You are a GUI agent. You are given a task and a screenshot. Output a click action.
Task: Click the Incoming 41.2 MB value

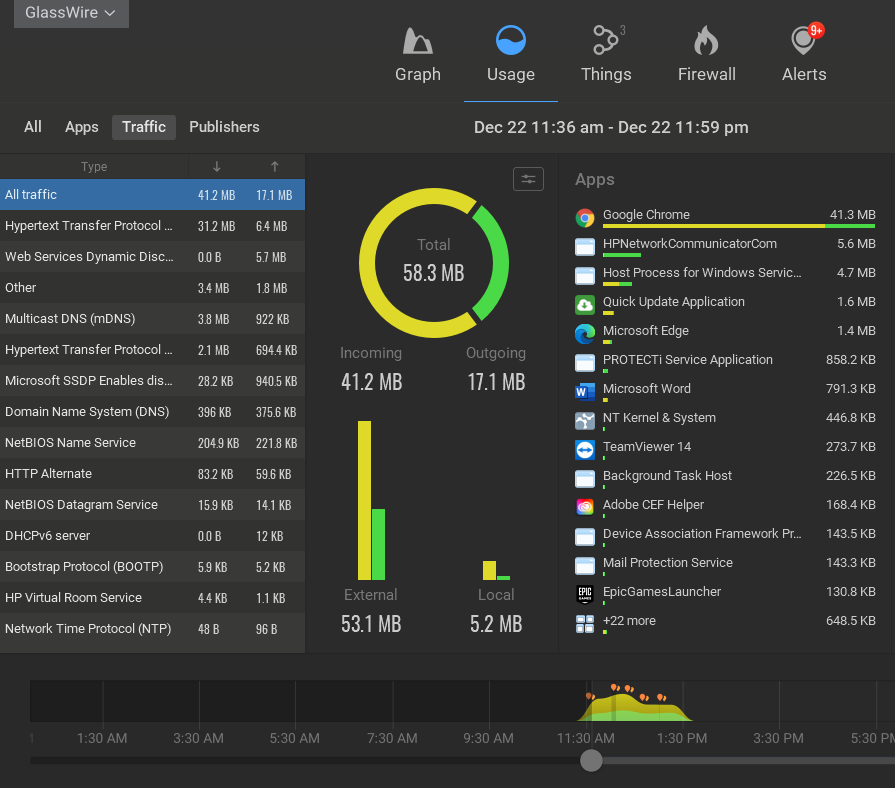pos(372,382)
